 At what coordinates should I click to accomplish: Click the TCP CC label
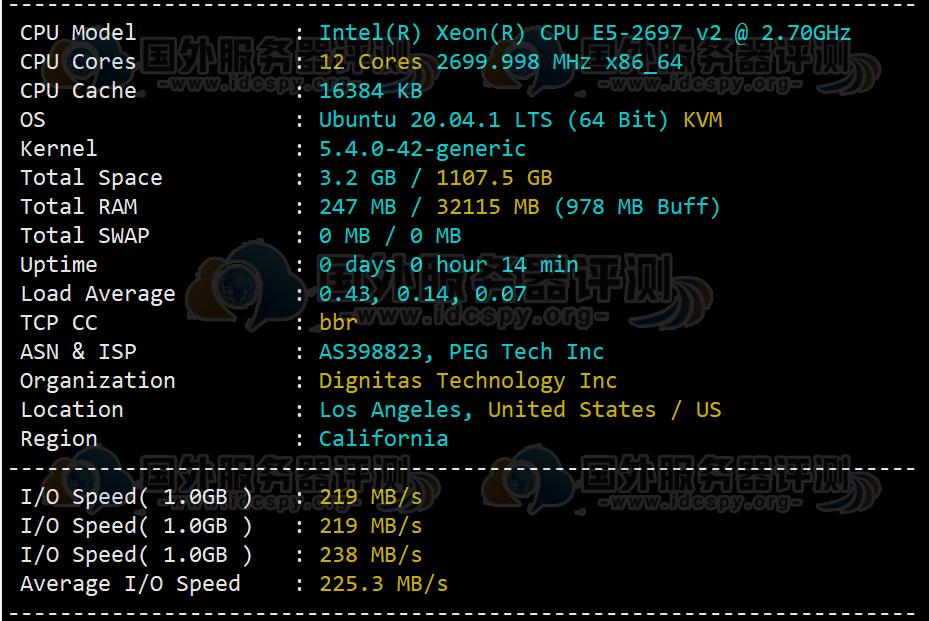tap(59, 323)
